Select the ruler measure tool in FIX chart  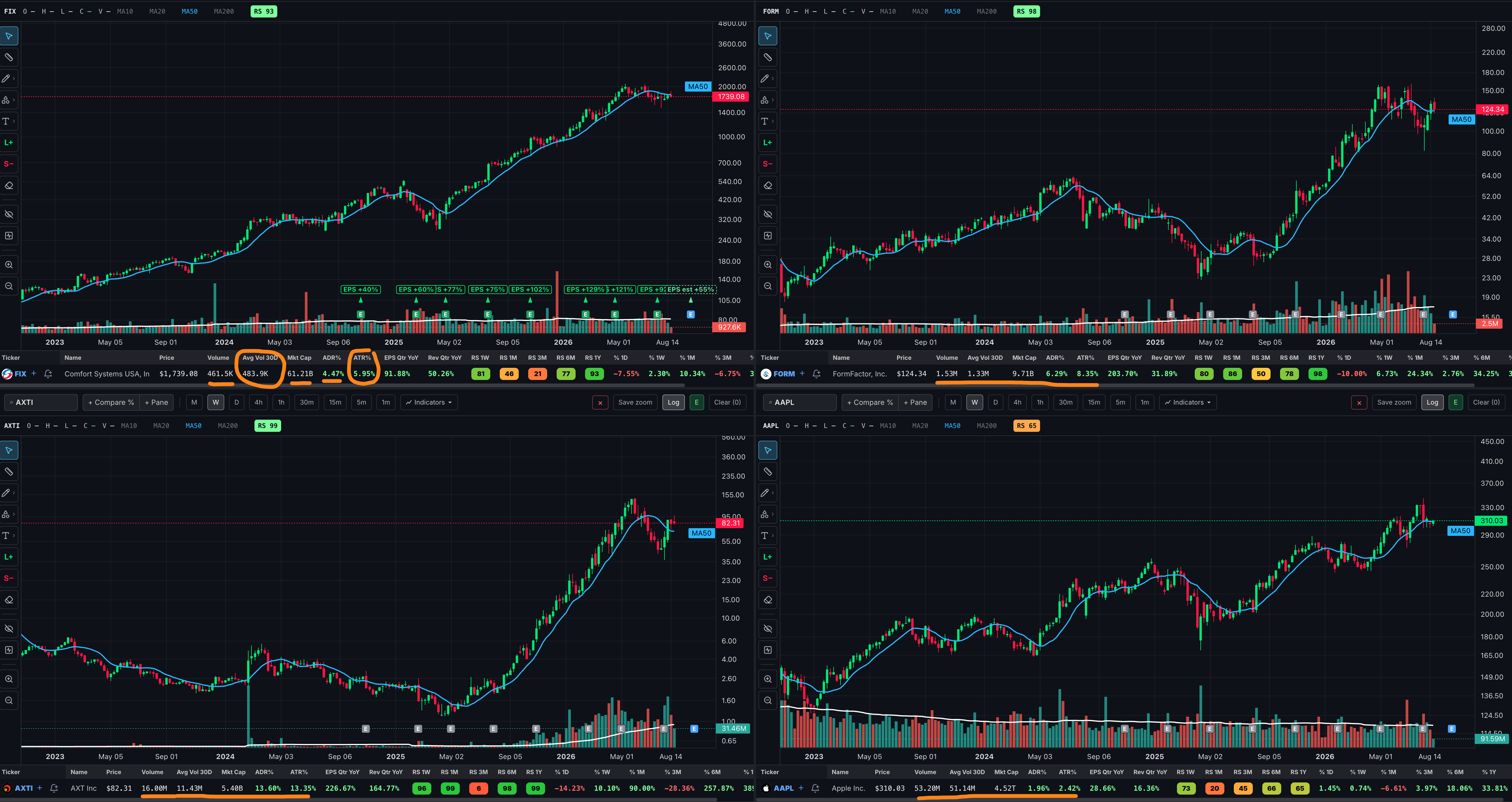(9, 57)
